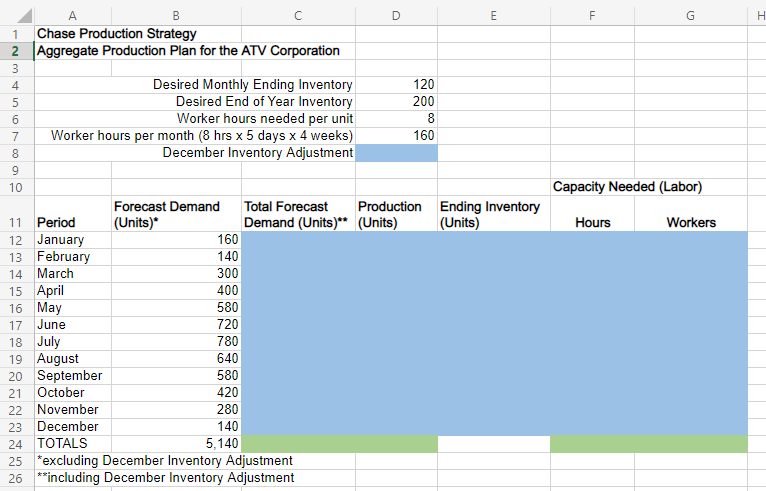Click the 'Workers' heading cell
766x491 pixels.
click(x=691, y=214)
